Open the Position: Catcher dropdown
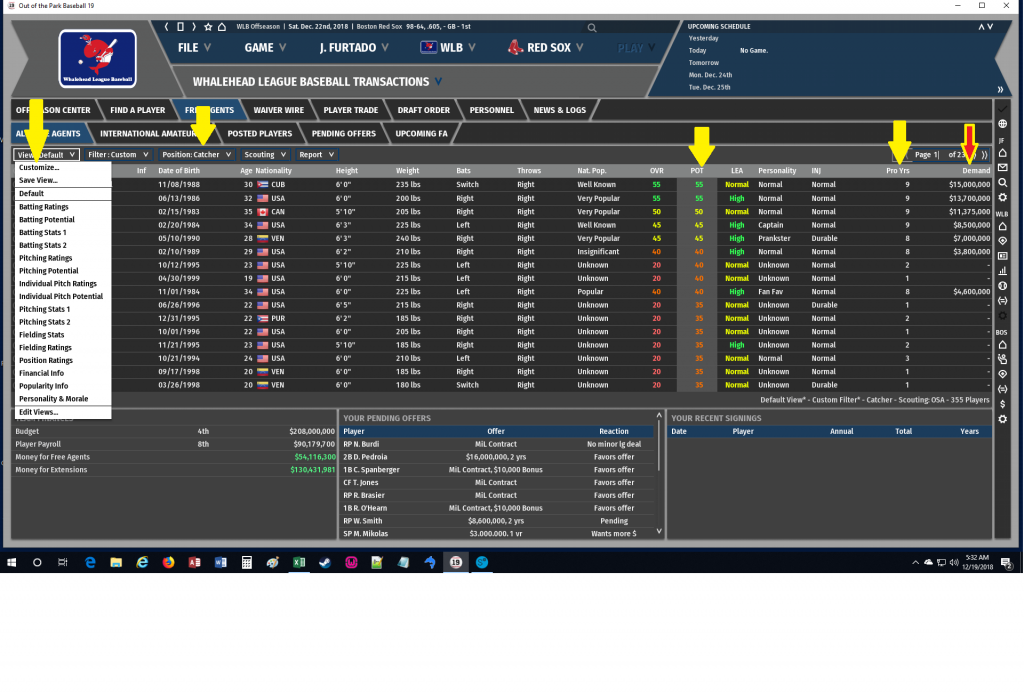 [x=196, y=155]
